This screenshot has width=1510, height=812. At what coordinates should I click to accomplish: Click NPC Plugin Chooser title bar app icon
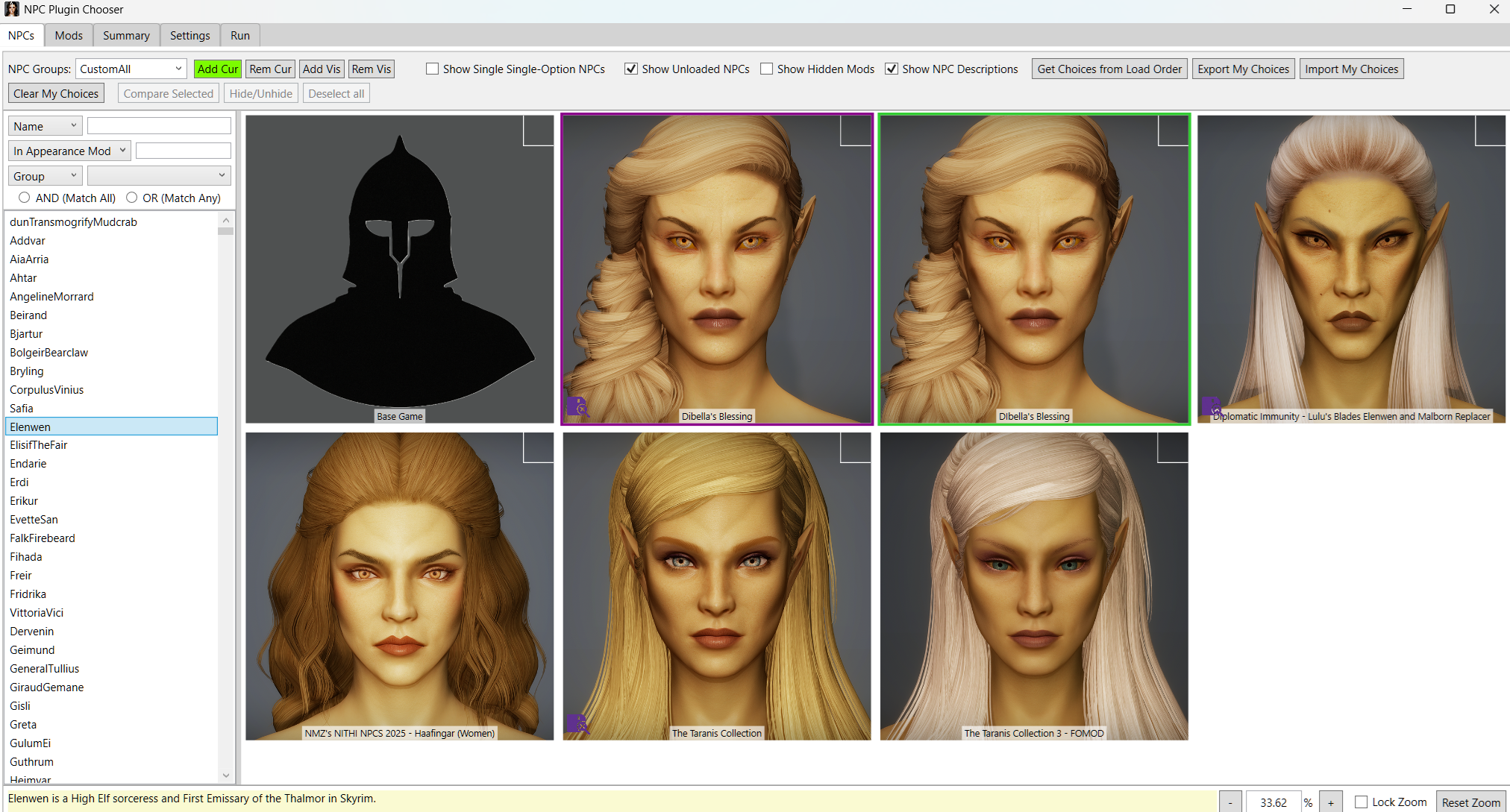click(x=11, y=9)
